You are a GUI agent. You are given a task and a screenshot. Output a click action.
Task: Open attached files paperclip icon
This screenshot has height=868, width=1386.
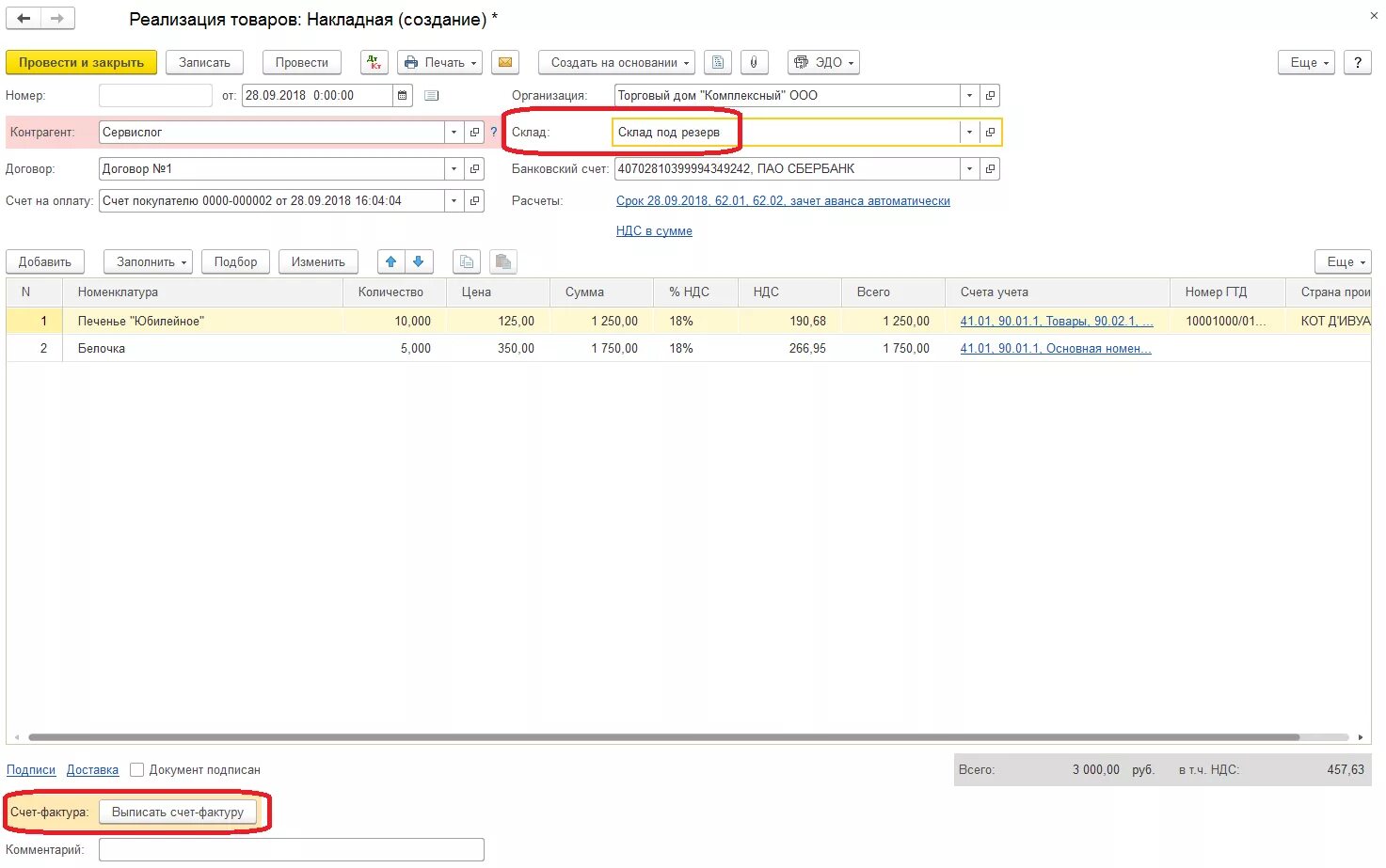click(x=754, y=62)
